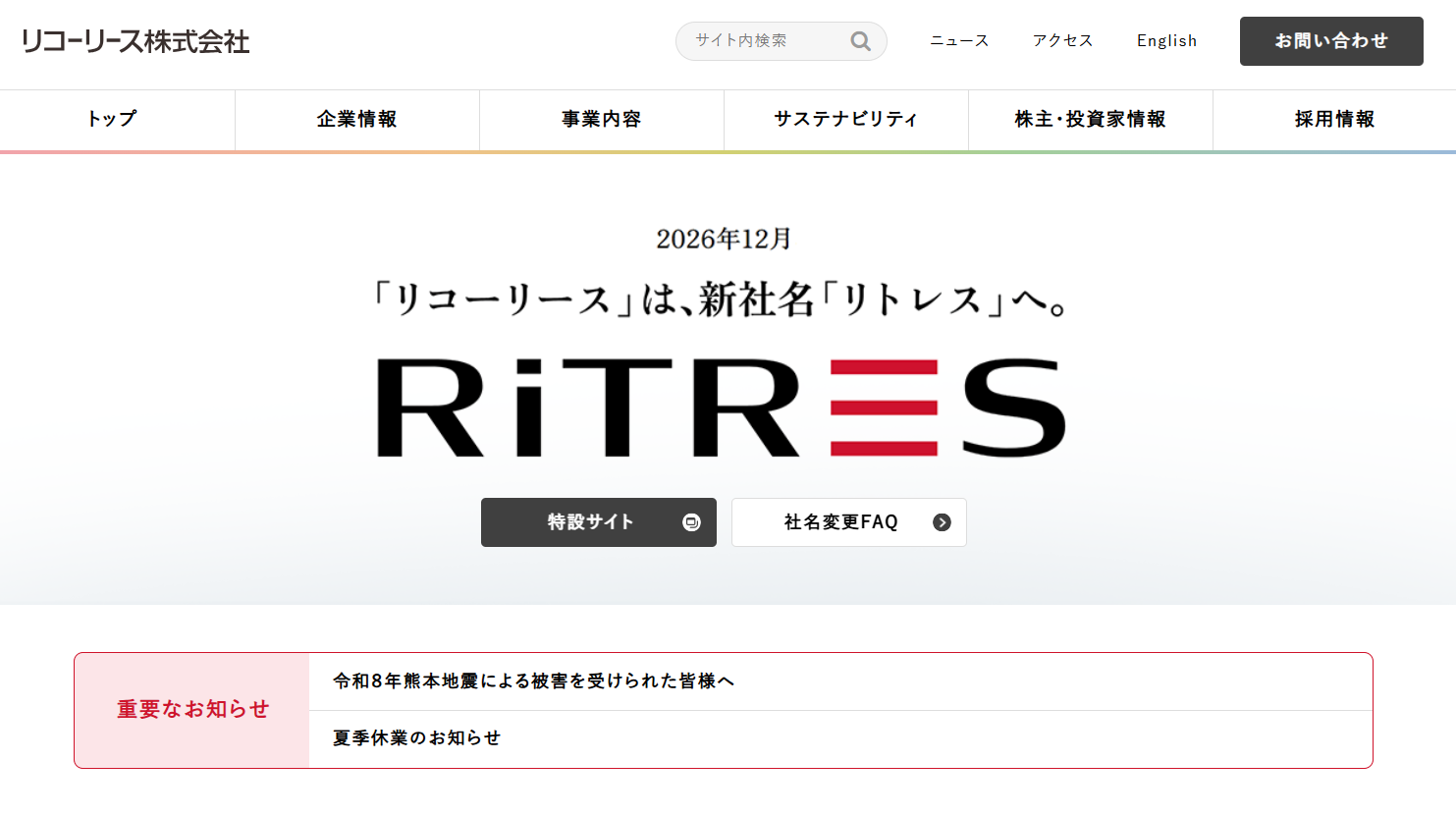Click the 特設サイト button

coord(599,522)
